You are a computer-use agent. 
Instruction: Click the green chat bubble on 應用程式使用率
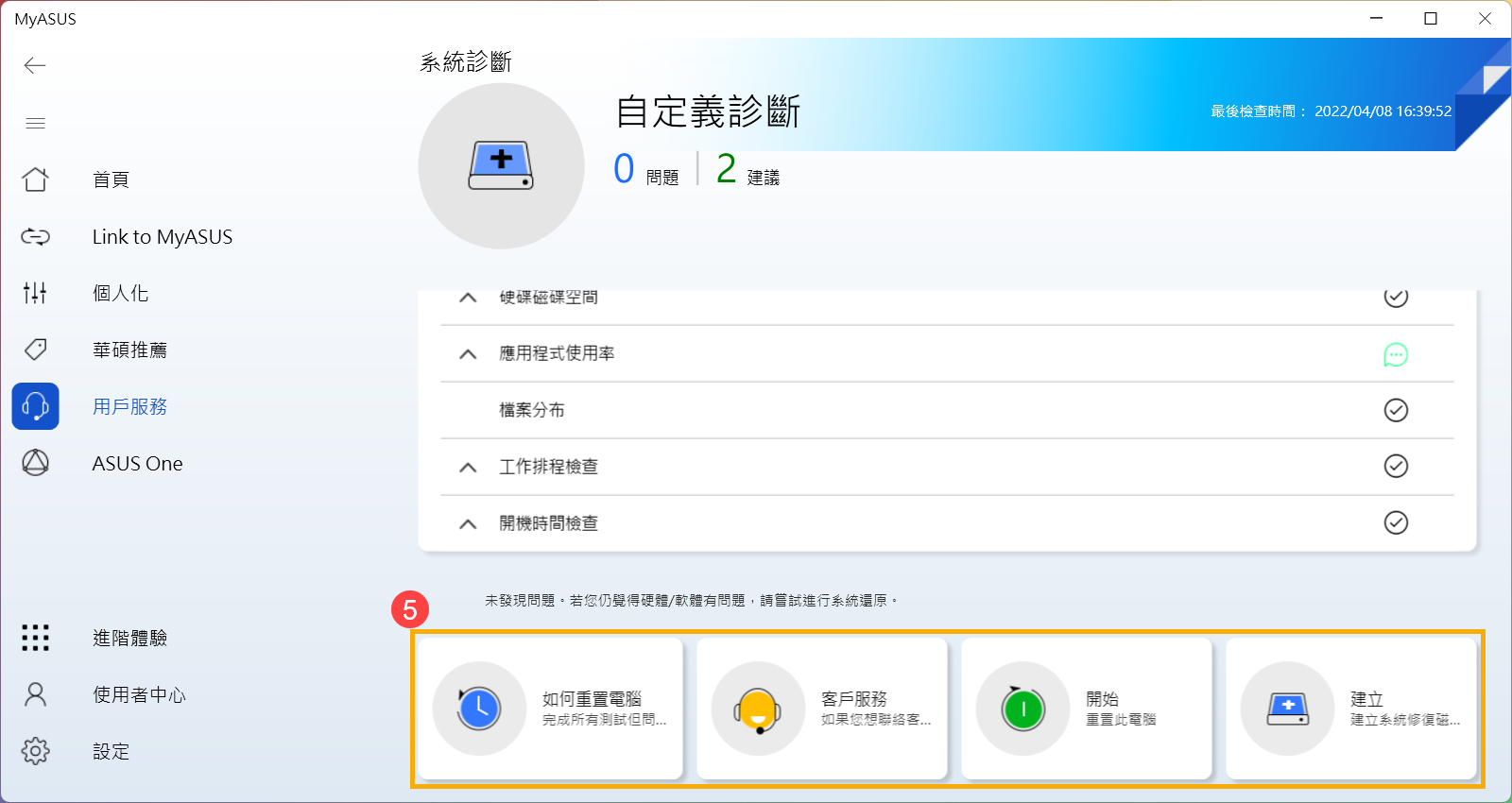pos(1396,354)
